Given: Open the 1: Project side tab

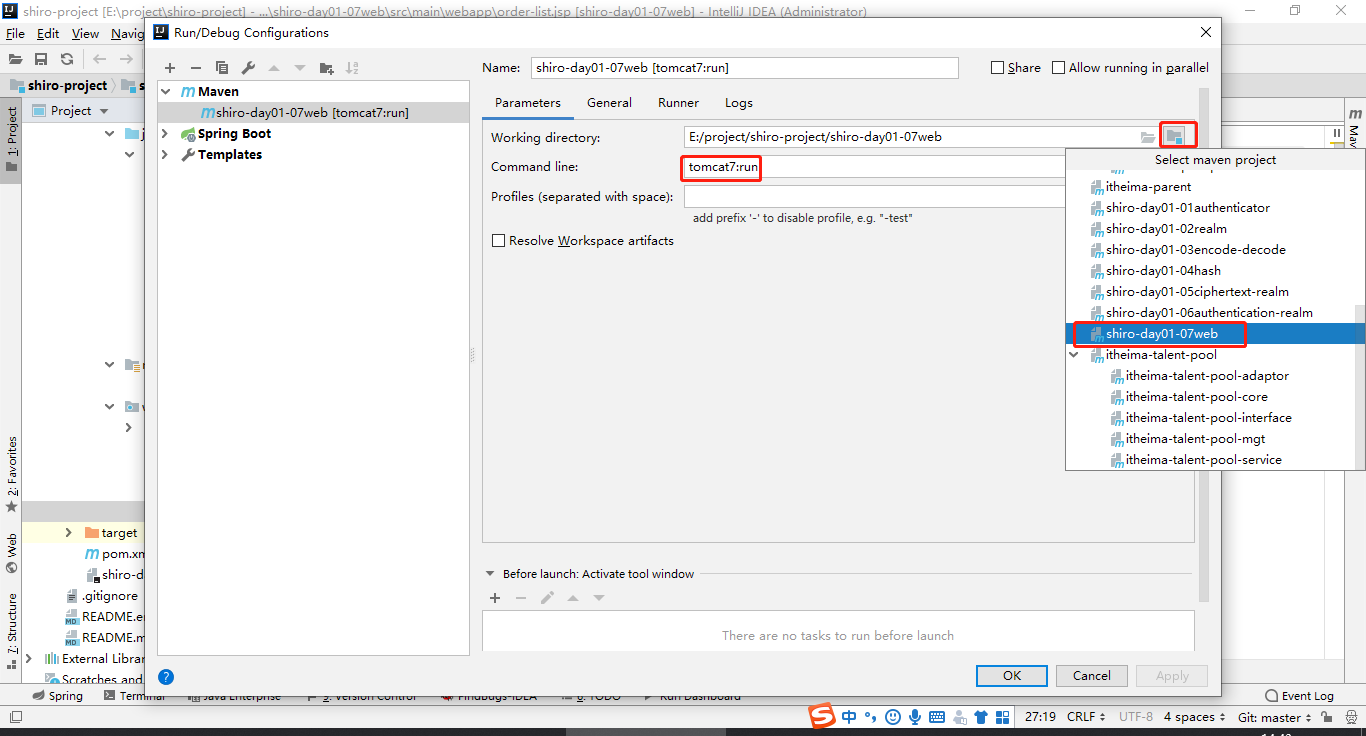Looking at the screenshot, I should pos(12,138).
